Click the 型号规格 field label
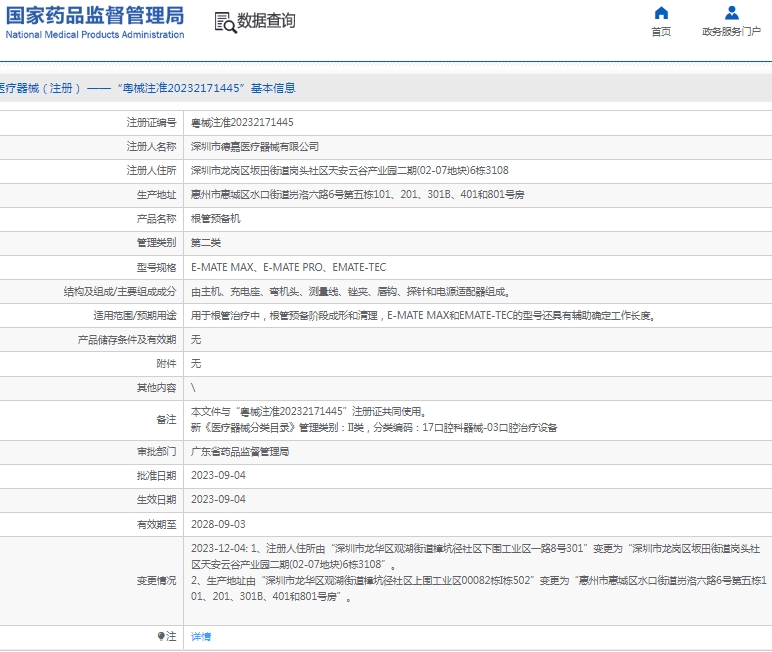This screenshot has width=772, height=652. click(x=156, y=267)
